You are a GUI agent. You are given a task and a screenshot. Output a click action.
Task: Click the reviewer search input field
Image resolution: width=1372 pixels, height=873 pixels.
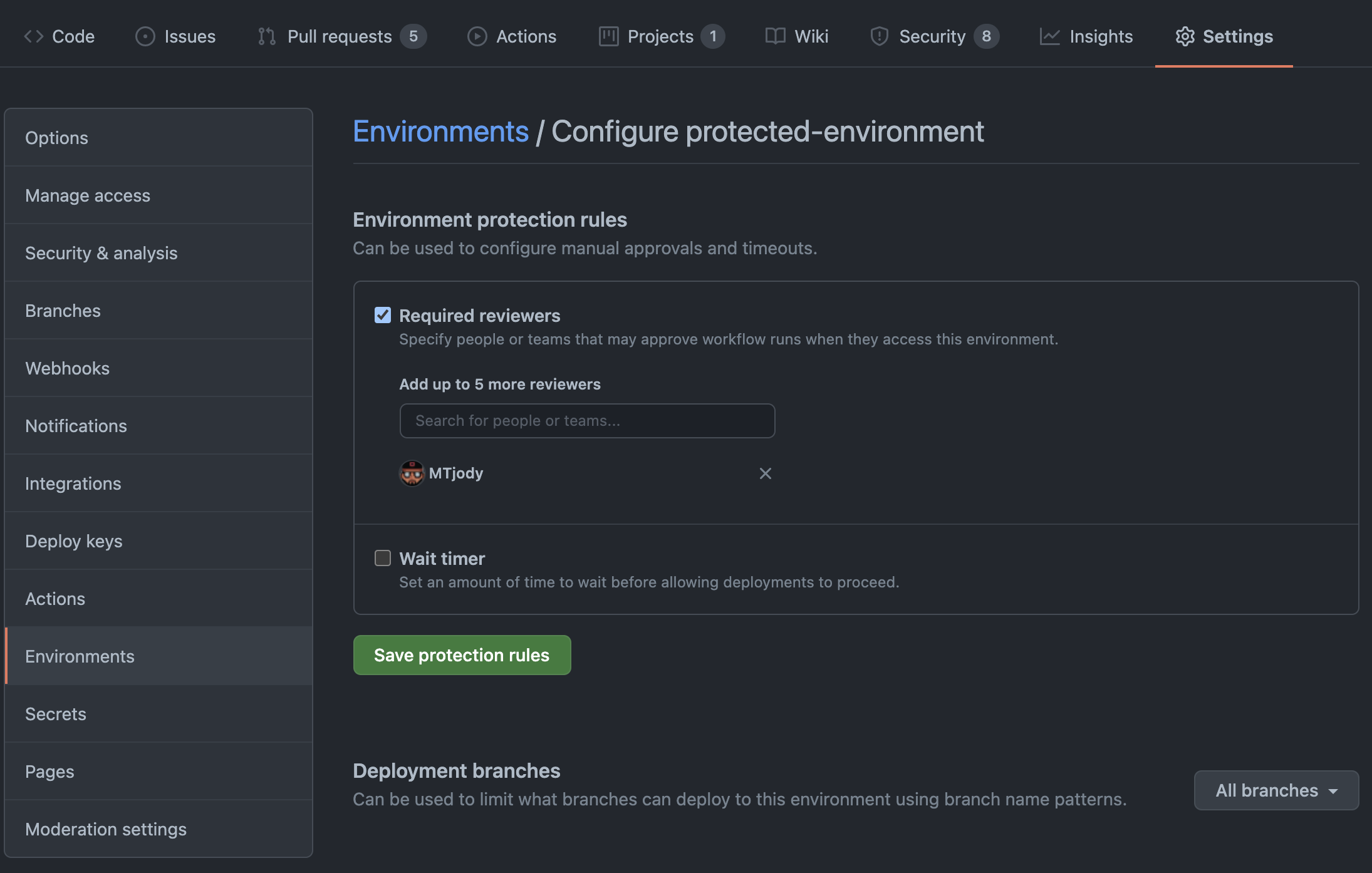[587, 421]
